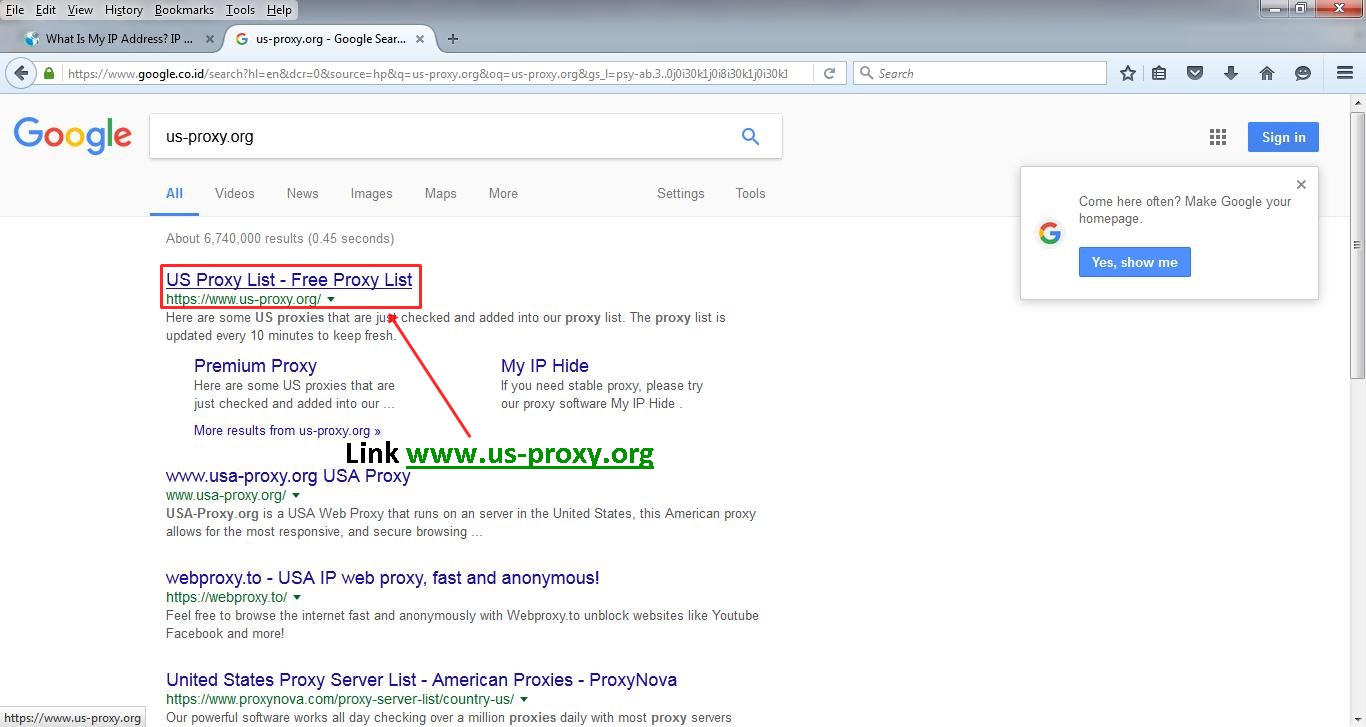Expand dropdown arrow beside webproxy.to URL
This screenshot has width=1366, height=727.
tap(297, 598)
